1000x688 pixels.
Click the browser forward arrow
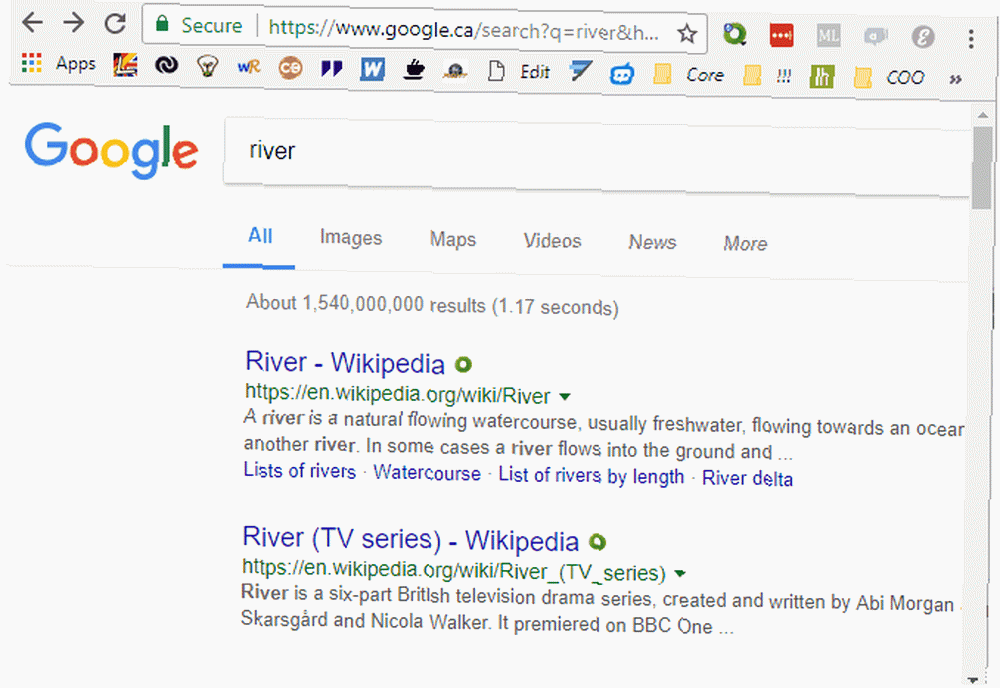click(x=73, y=23)
